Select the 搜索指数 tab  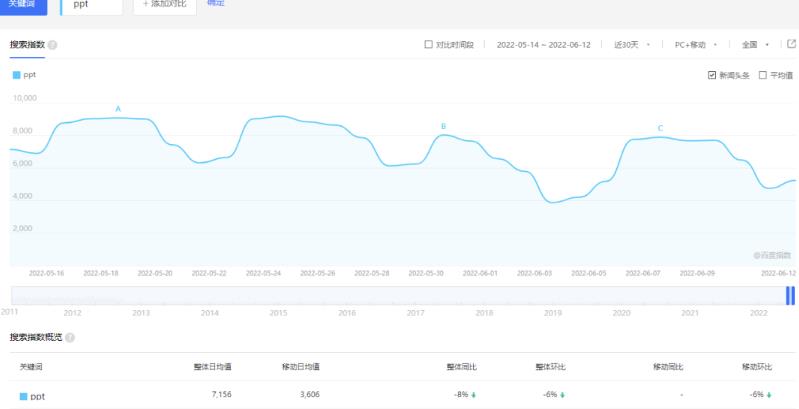(26, 45)
